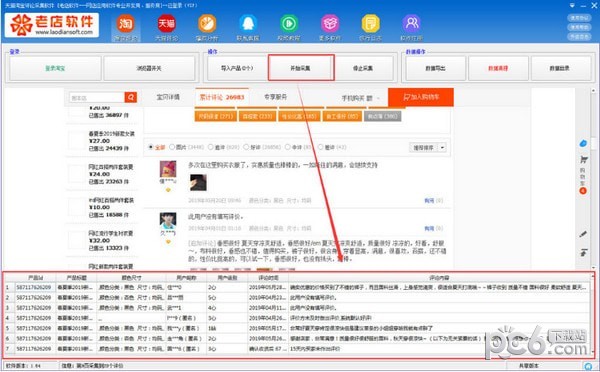
Task: Select the 差评 review filter radio
Action: tap(320, 147)
